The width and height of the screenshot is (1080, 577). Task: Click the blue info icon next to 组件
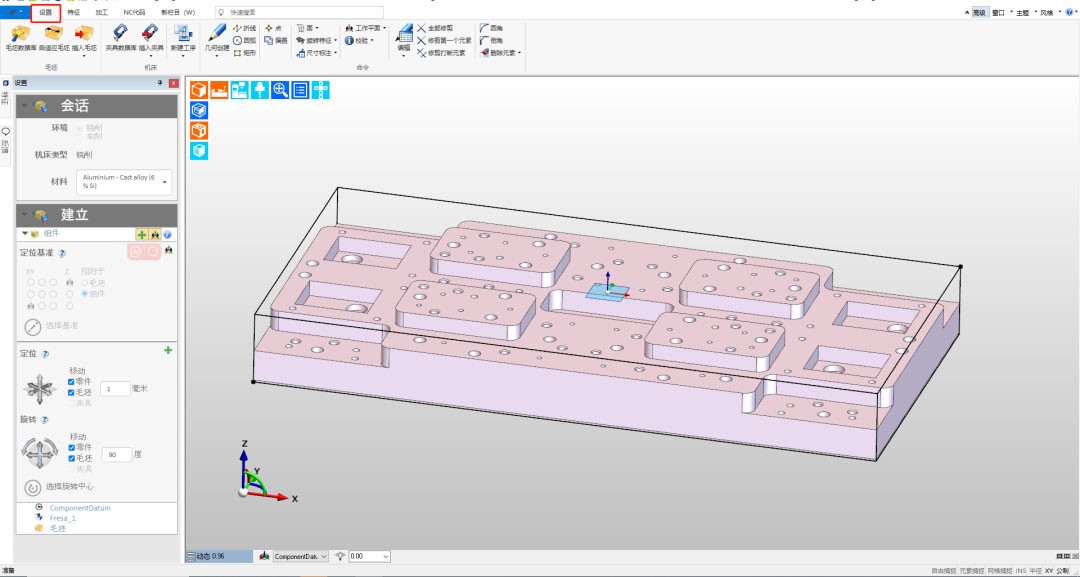point(167,235)
